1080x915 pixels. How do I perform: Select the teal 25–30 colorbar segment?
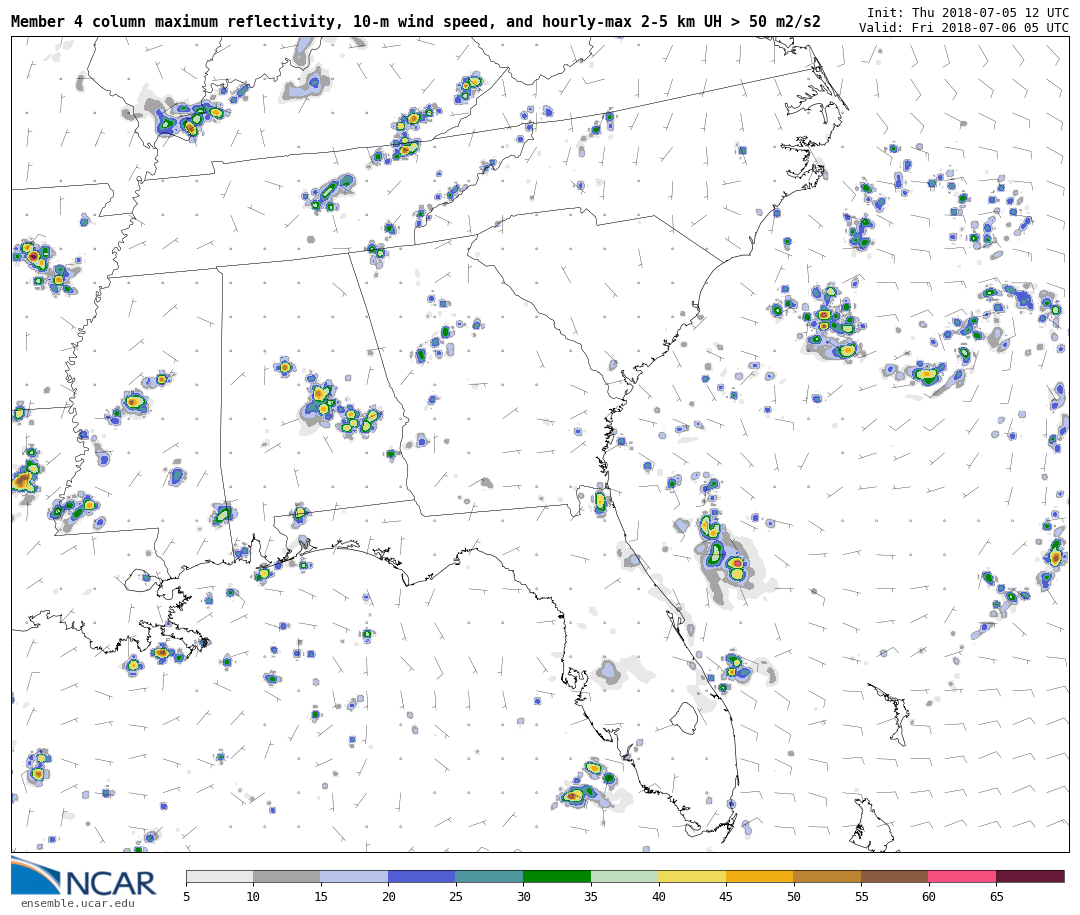(489, 877)
